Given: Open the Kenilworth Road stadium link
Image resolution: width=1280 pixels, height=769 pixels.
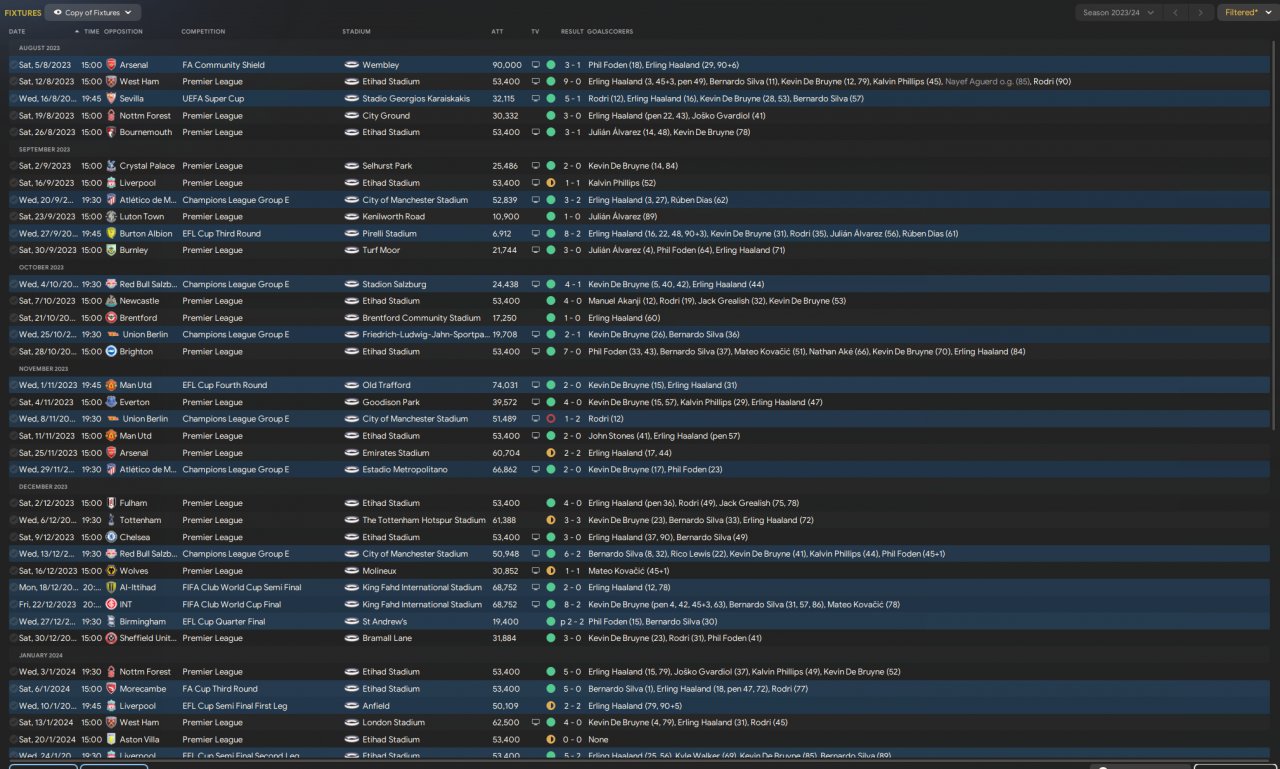Looking at the screenshot, I should point(393,216).
